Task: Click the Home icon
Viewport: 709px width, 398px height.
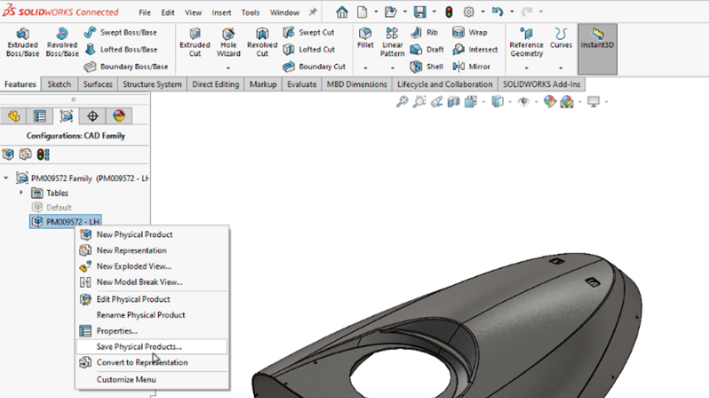Action: click(342, 12)
